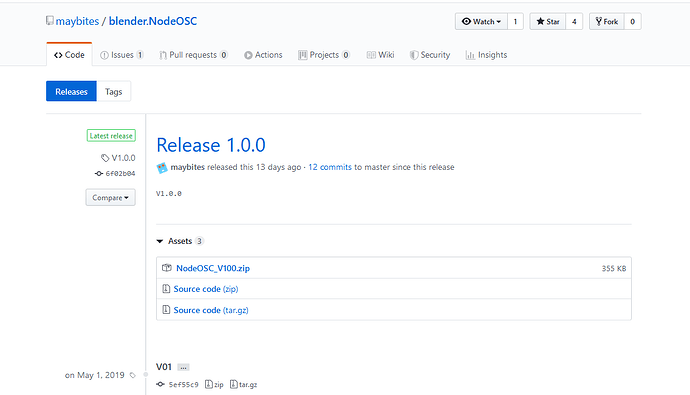Click the Actions play icon

tap(248, 55)
